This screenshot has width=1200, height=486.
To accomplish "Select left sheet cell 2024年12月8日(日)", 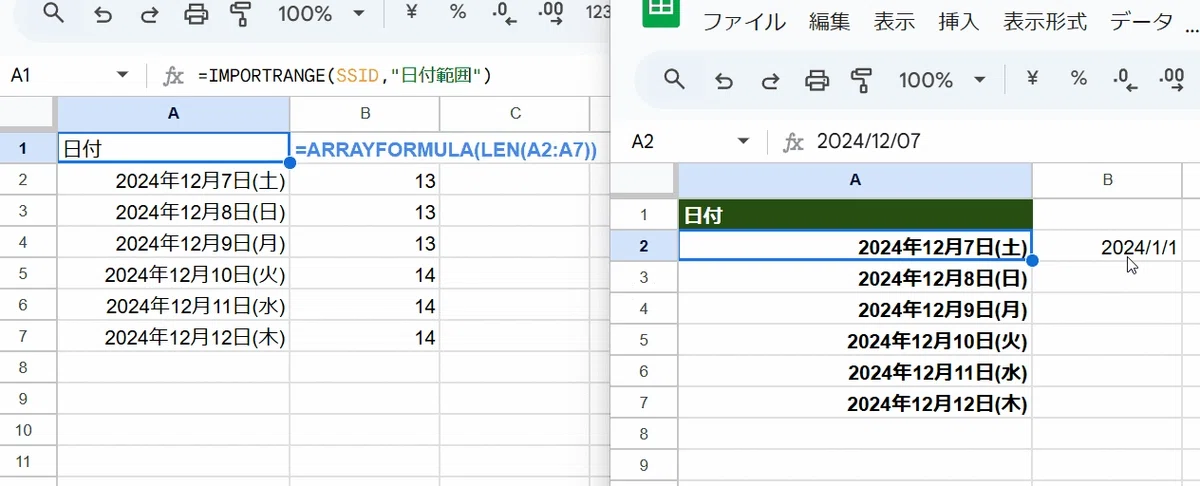I will coord(174,212).
